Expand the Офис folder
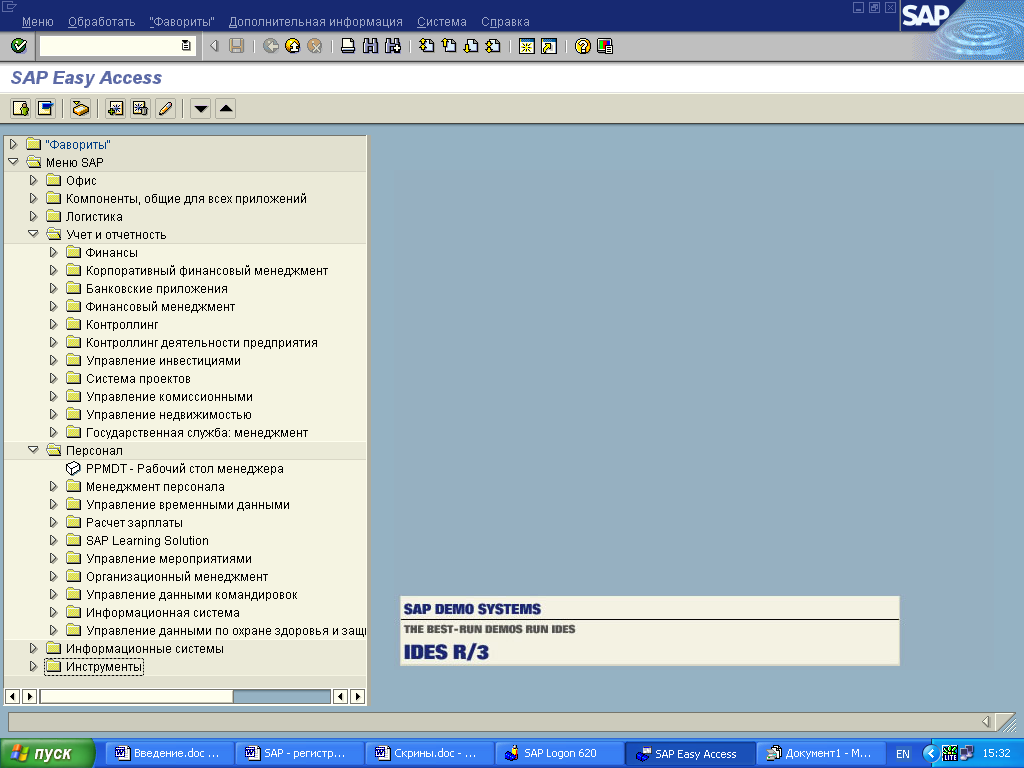 pyautogui.click(x=33, y=180)
